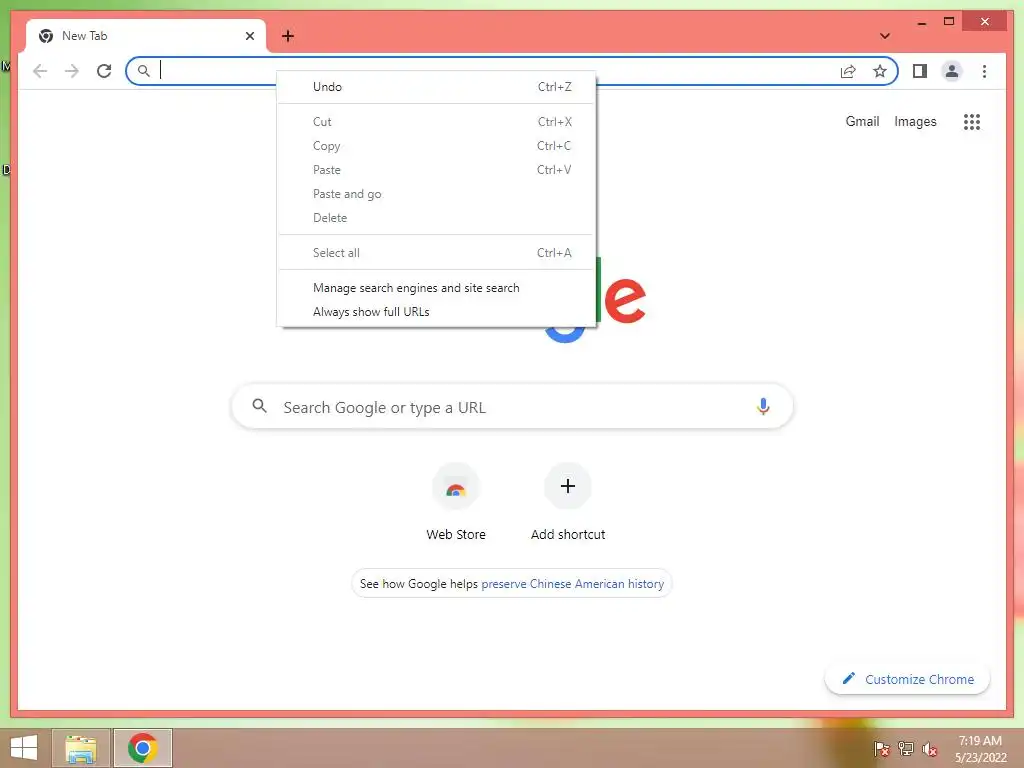Viewport: 1024px width, 768px height.
Task: Toggle Always show full URLs
Action: point(436,312)
